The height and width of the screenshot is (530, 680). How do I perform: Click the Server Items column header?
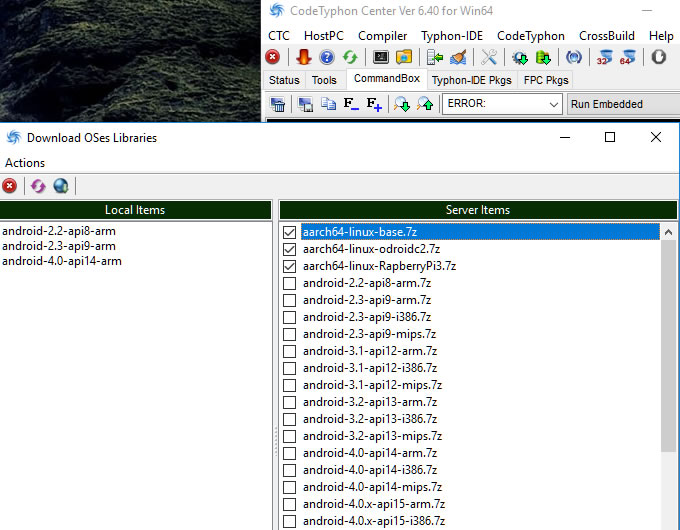tap(478, 210)
